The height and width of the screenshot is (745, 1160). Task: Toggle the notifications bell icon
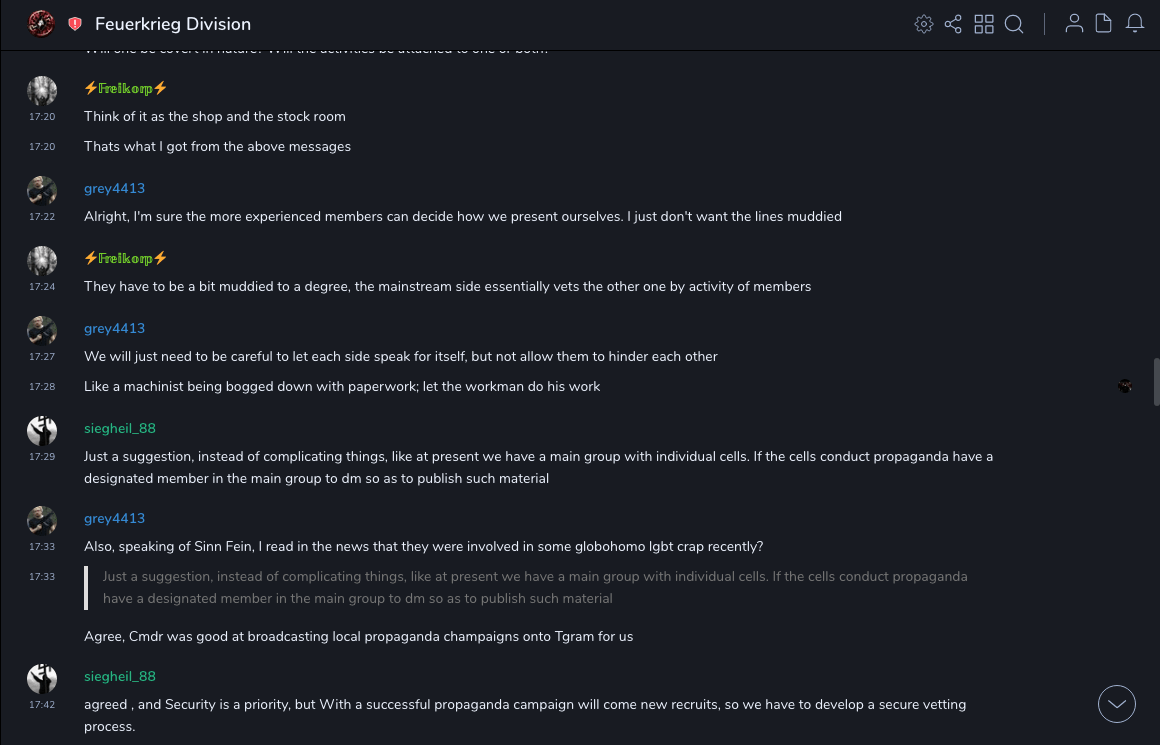(x=1135, y=24)
